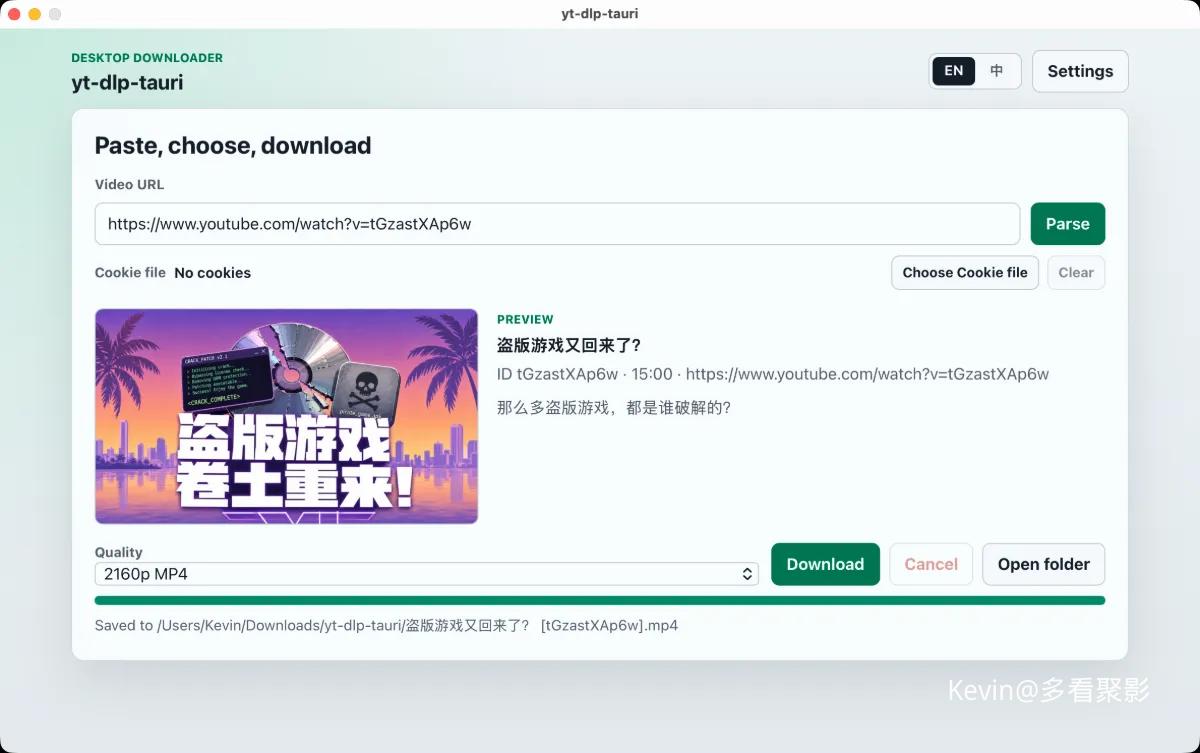This screenshot has width=1200, height=753.
Task: Click the Cancel button
Action: pyautogui.click(x=931, y=564)
